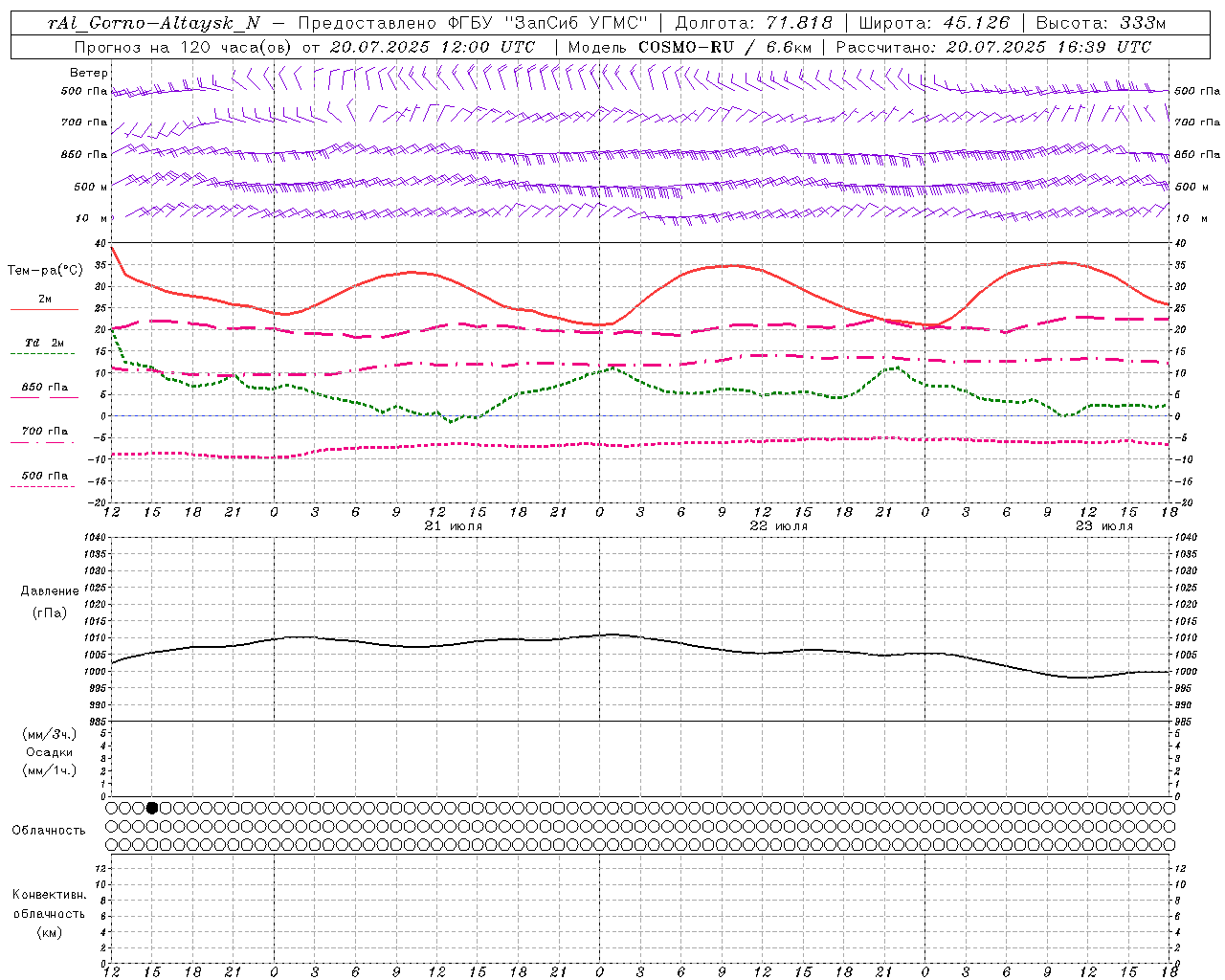Click the Тем-ра(°C) axis label
The height and width of the screenshot is (980, 1225).
click(45, 271)
